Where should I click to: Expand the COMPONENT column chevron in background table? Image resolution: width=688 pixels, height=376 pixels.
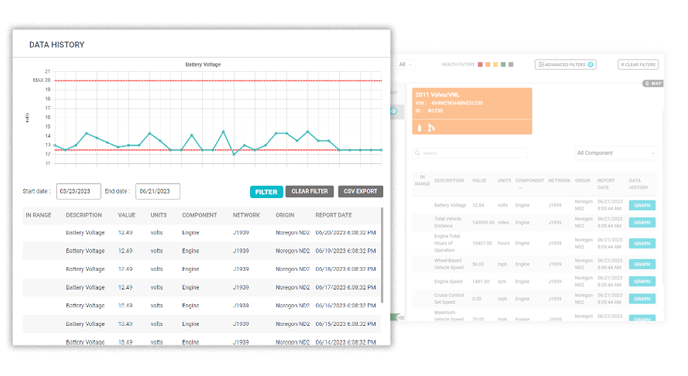[x=520, y=188]
